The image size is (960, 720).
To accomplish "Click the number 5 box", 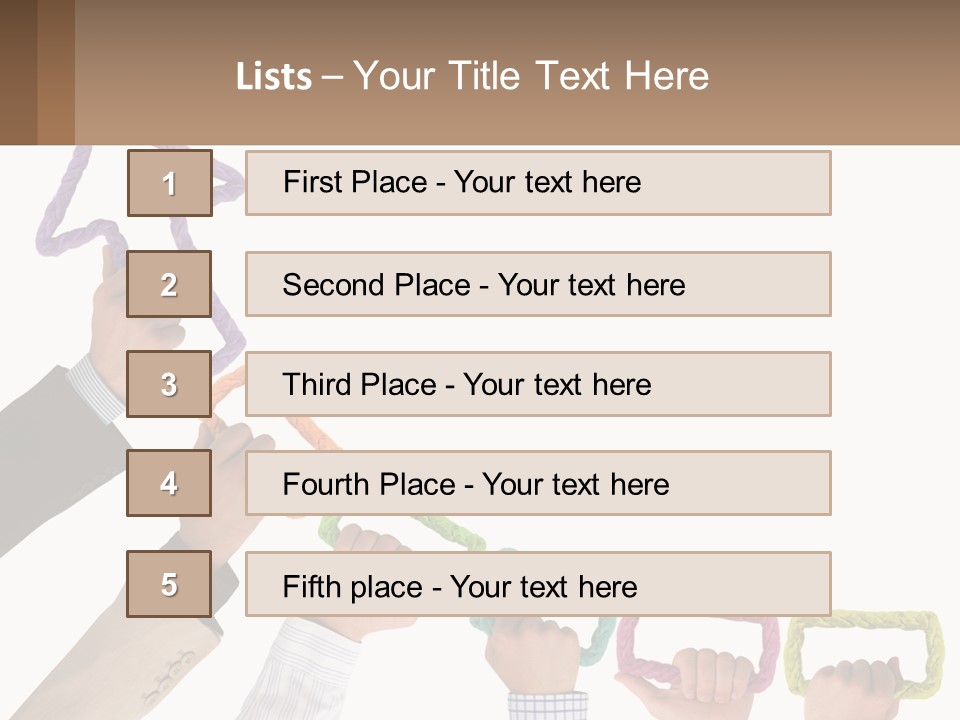I will pos(169,584).
